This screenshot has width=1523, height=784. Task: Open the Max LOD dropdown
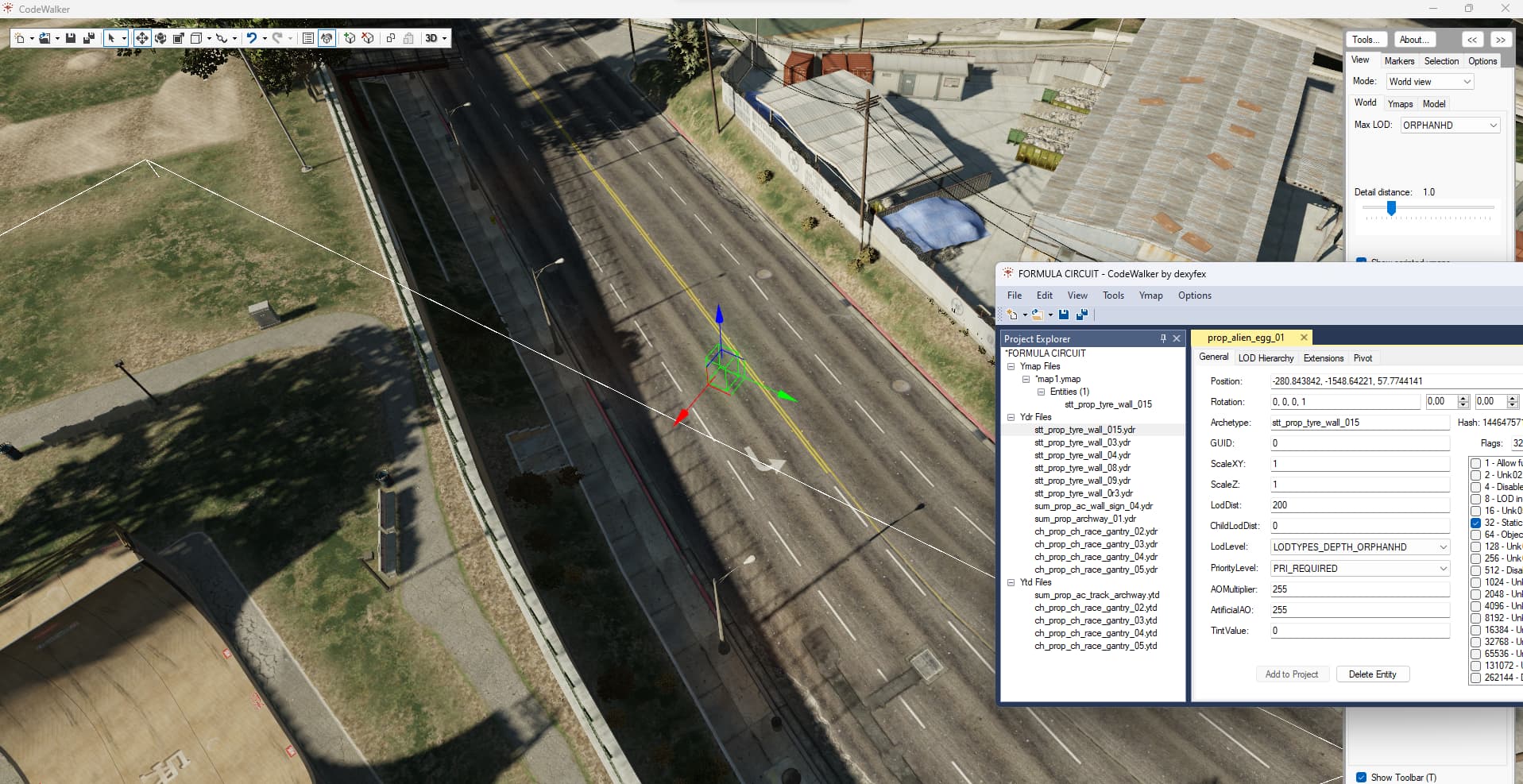(1449, 126)
